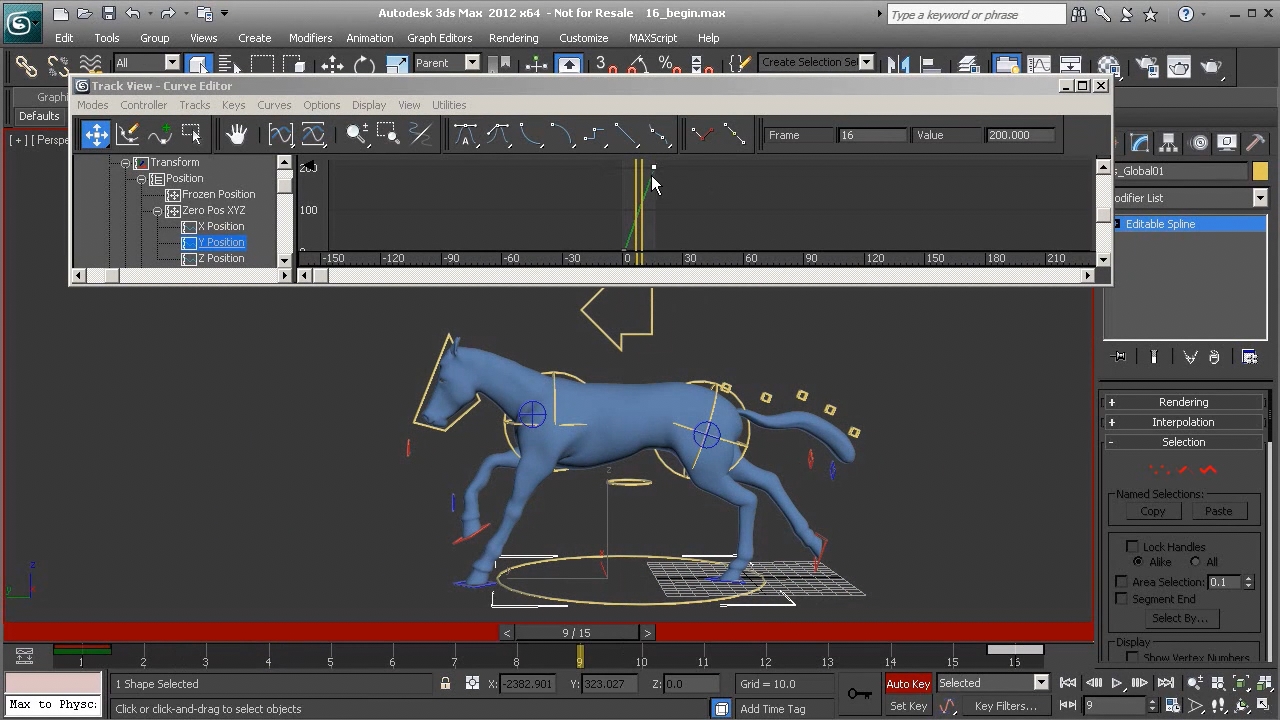Select the Move Keys tool in Curve Editor
The width and height of the screenshot is (1280, 720).
(96, 134)
